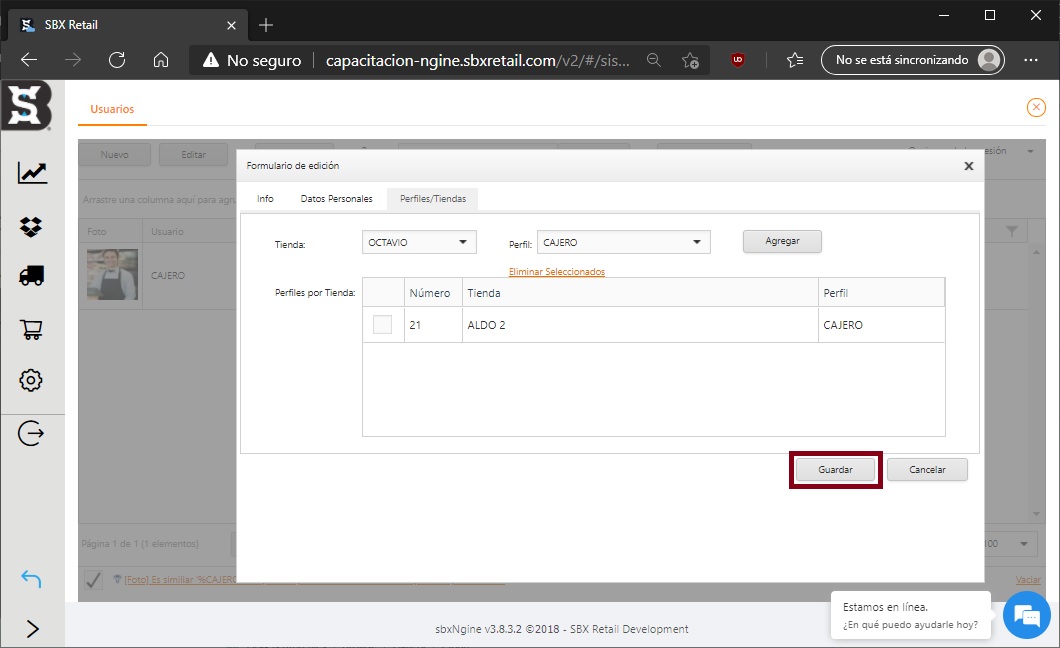Click the No seguro warning icon
This screenshot has height=648, width=1060.
click(x=211, y=60)
